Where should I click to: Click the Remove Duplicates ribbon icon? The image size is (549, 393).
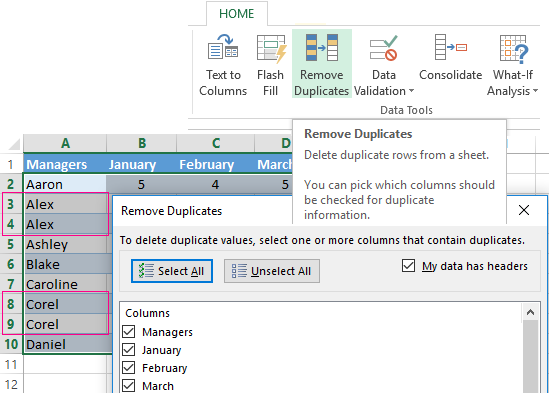tap(321, 48)
